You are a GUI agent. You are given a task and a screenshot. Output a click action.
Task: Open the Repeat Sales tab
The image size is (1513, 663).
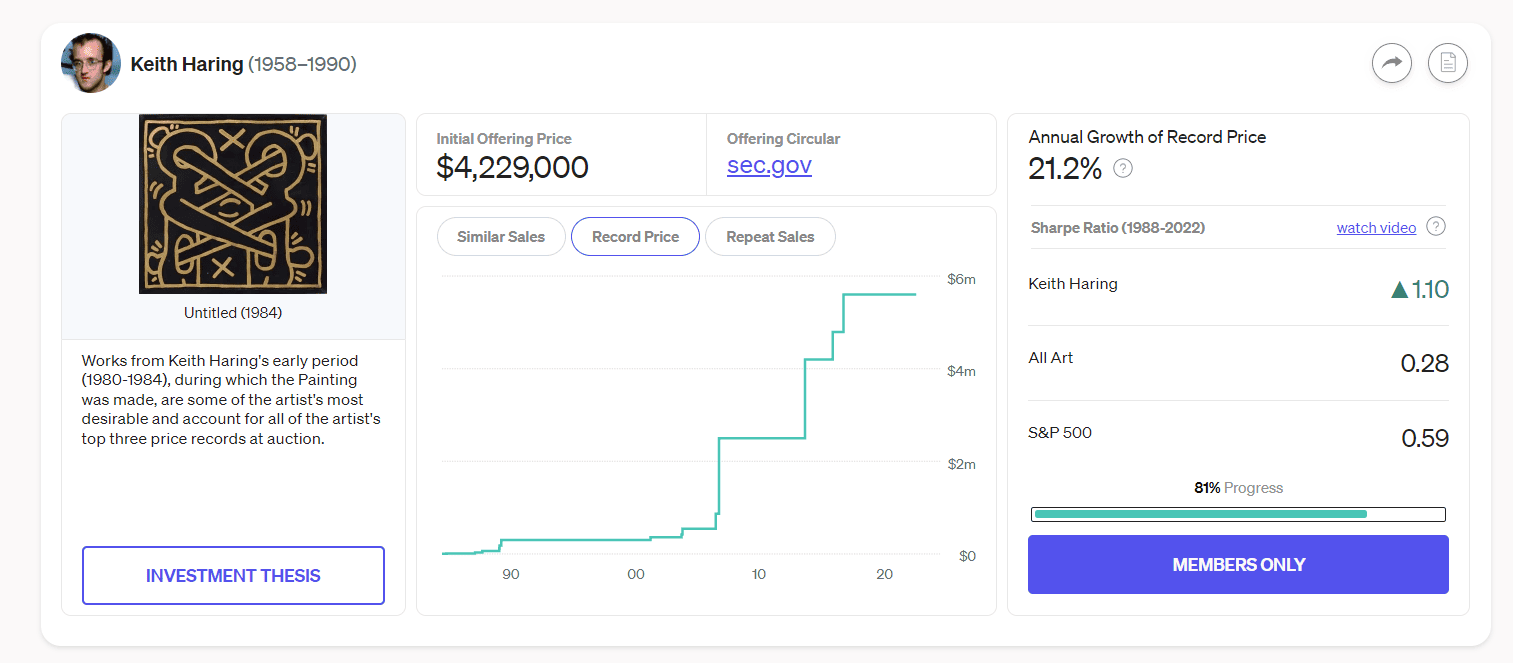pos(770,237)
